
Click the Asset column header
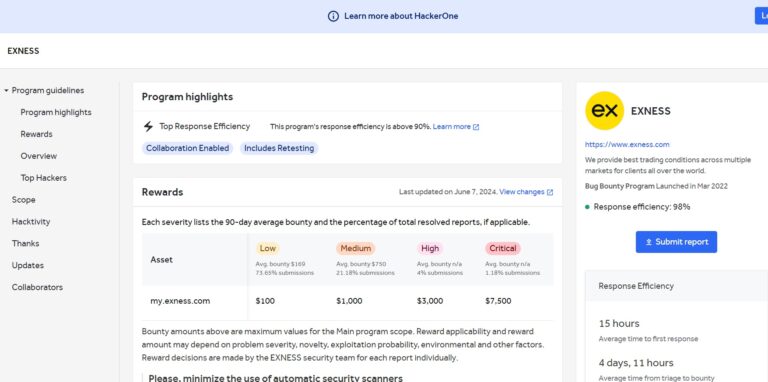click(x=162, y=260)
